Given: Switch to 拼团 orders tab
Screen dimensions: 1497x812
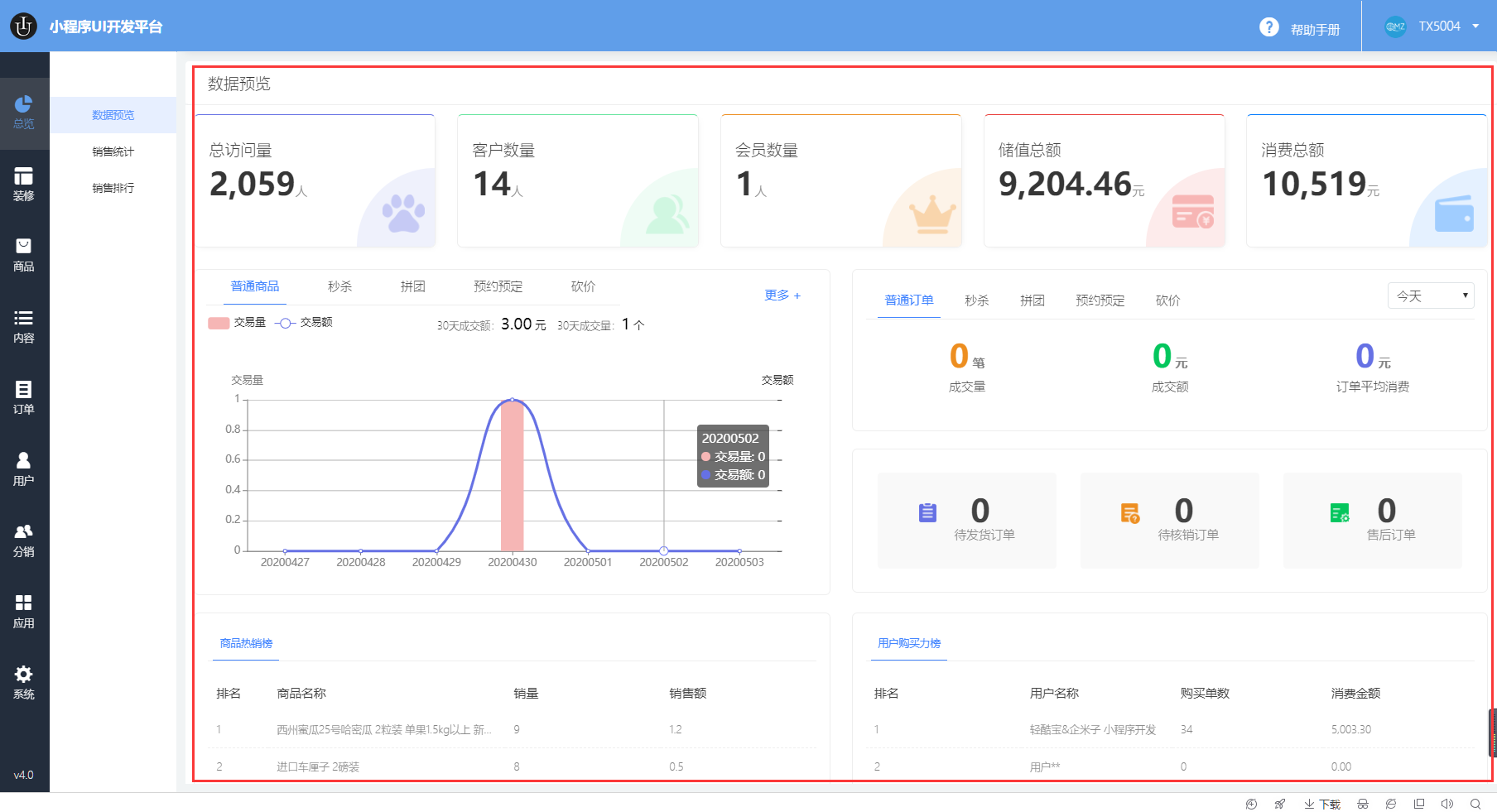Looking at the screenshot, I should [x=1032, y=300].
